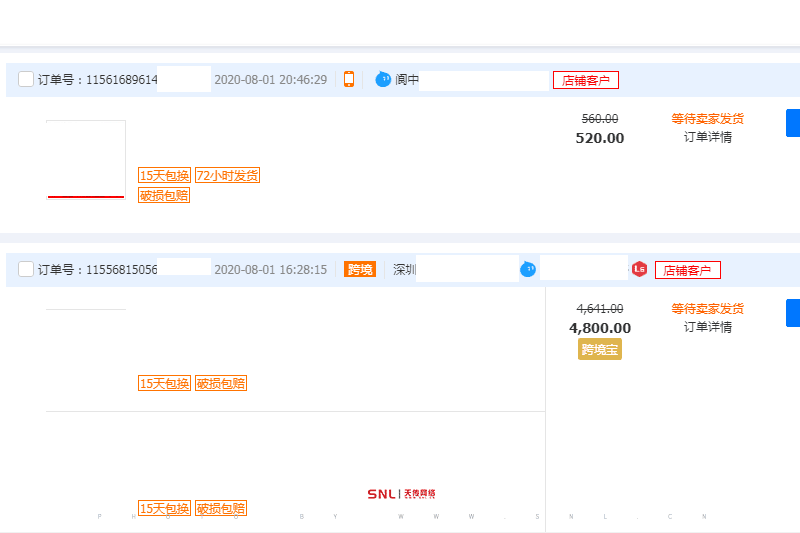The image size is (800, 533).
Task: Open chat via blue icon beside 阆中
Action: click(383, 80)
